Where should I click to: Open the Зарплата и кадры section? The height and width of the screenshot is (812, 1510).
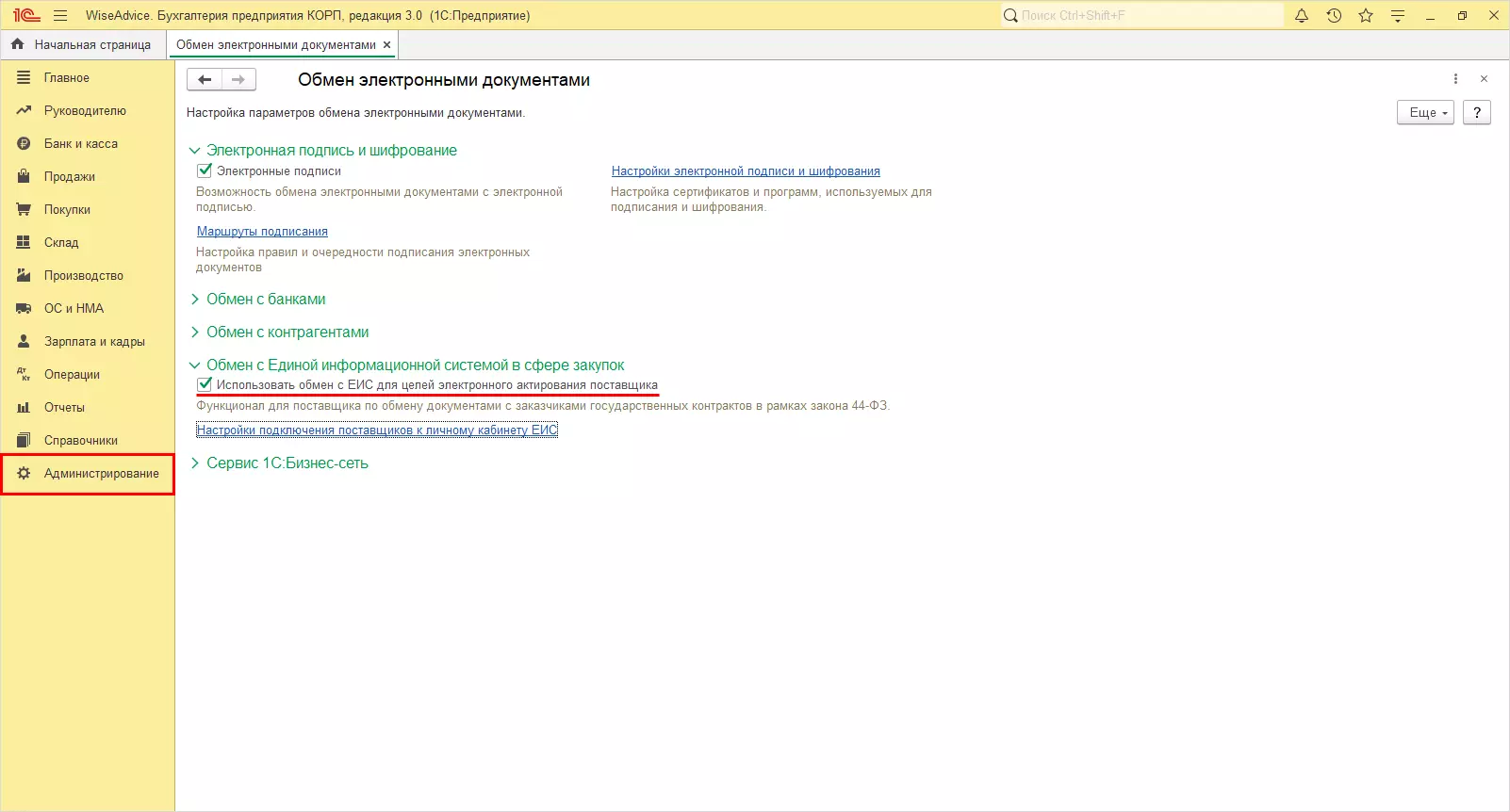87,341
